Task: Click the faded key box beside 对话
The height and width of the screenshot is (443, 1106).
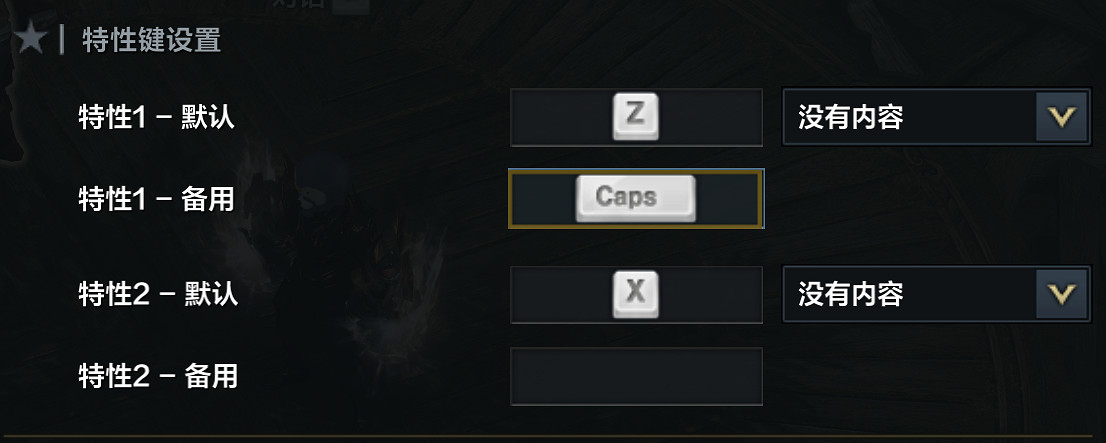Action: (x=350, y=5)
